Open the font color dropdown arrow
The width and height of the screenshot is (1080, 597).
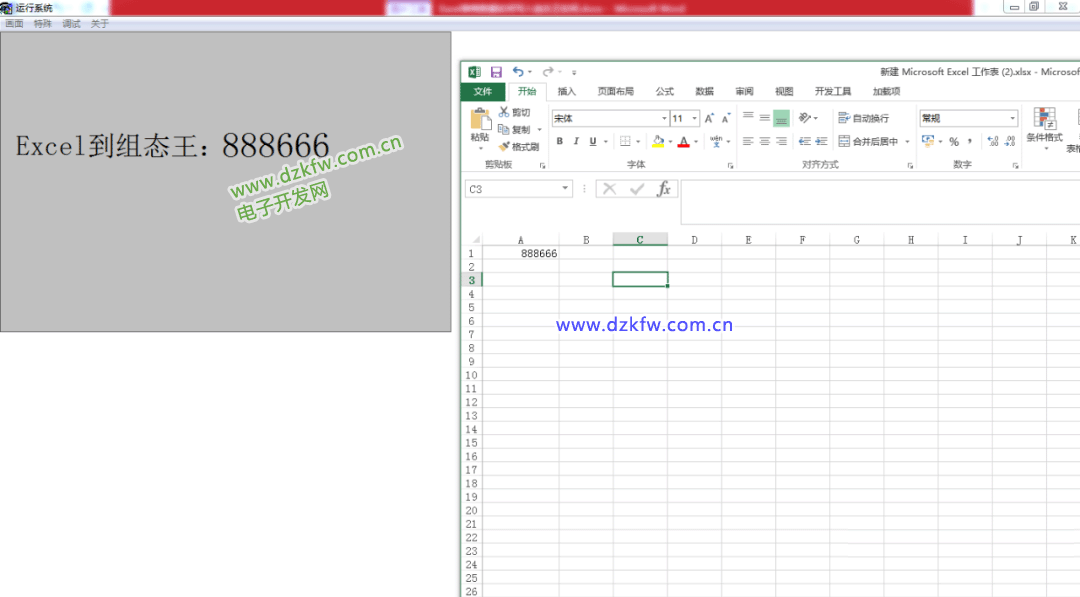tap(697, 142)
